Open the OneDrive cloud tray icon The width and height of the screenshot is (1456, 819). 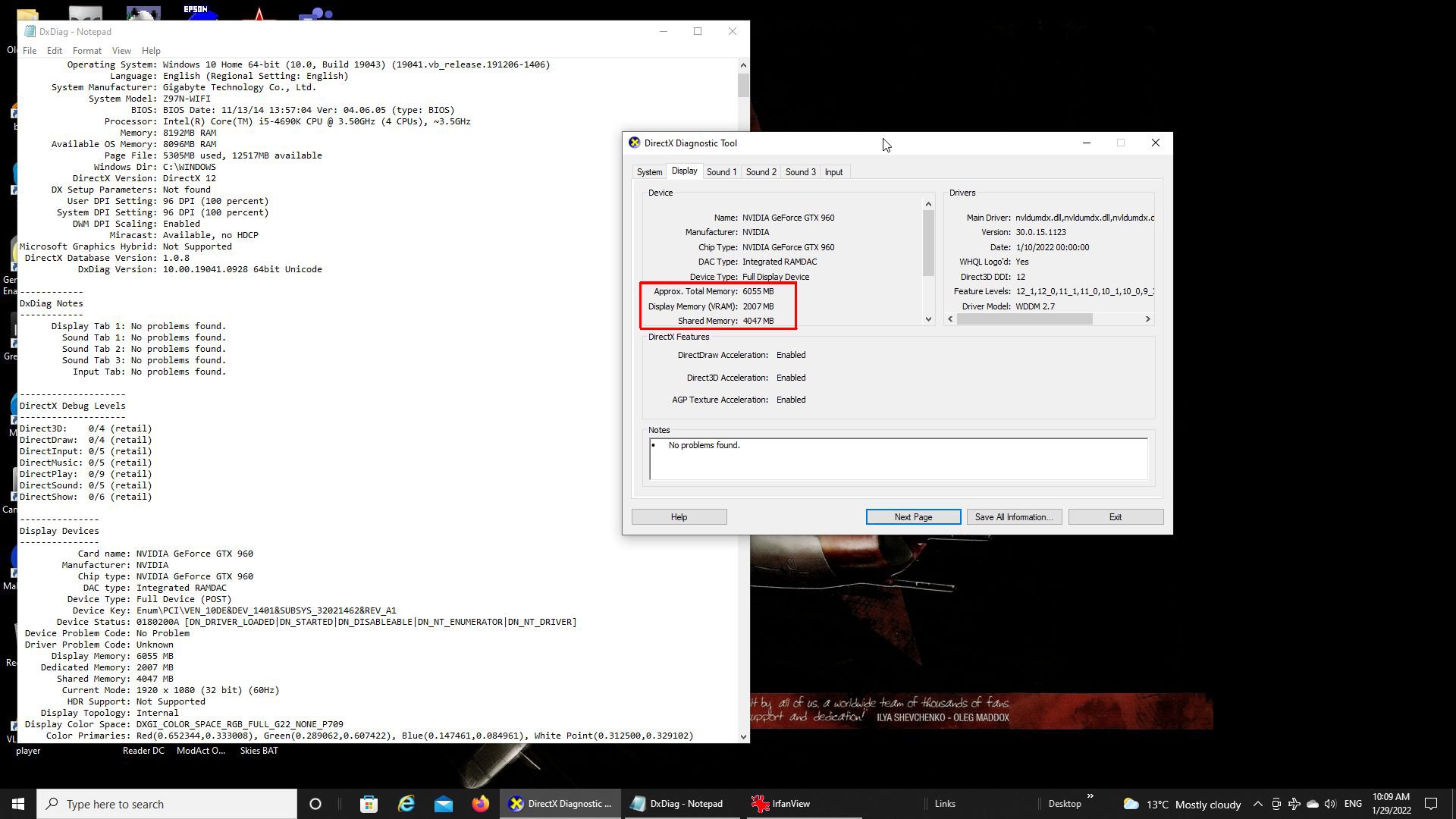click(x=1312, y=804)
